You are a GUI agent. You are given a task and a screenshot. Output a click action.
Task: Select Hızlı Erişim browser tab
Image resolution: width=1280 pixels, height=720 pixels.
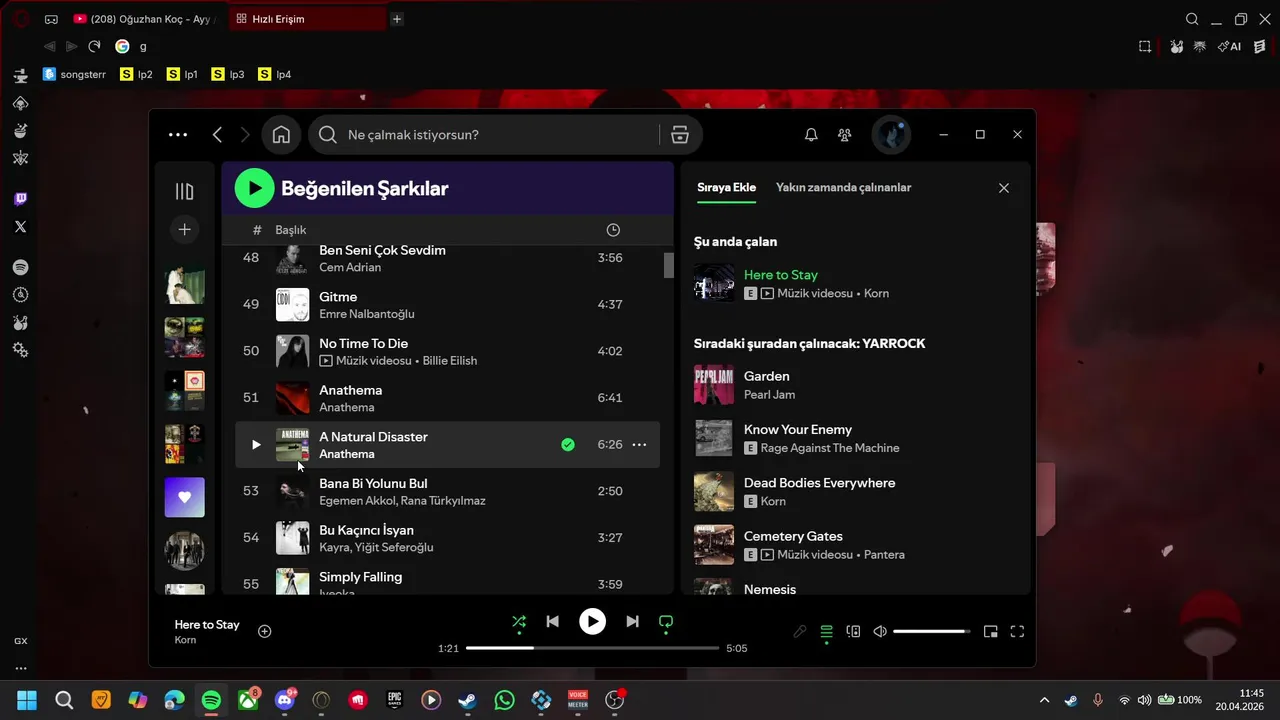pos(308,19)
